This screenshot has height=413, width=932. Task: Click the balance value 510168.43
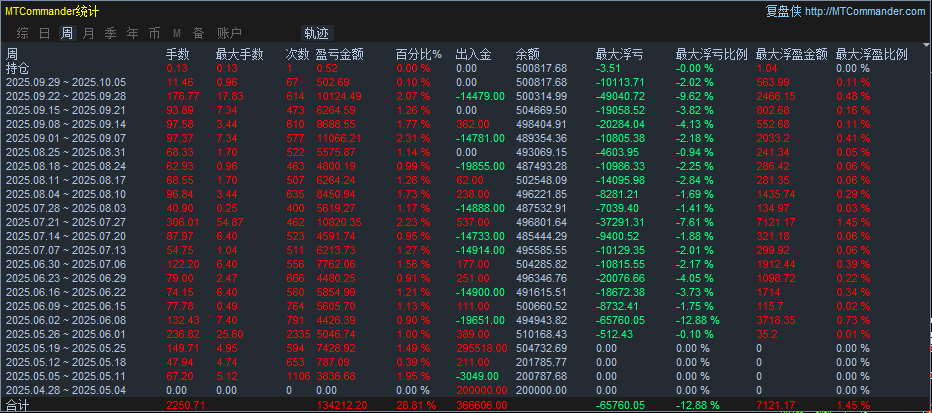coord(541,334)
